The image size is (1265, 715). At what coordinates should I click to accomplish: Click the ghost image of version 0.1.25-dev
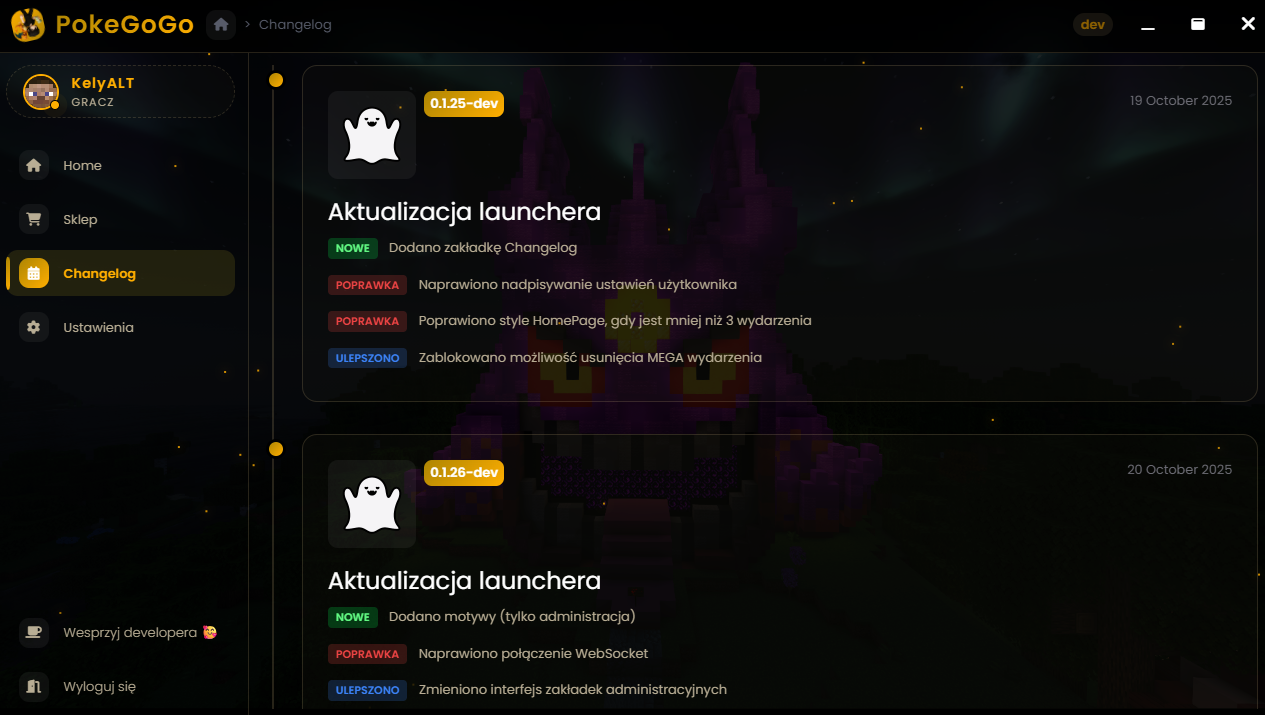tap(372, 135)
